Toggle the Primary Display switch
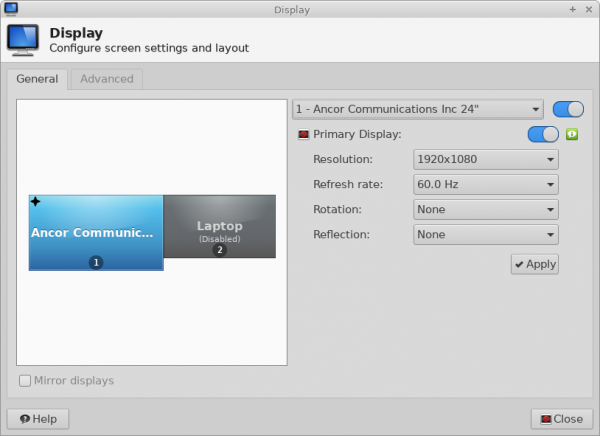The height and width of the screenshot is (436, 600). click(543, 134)
